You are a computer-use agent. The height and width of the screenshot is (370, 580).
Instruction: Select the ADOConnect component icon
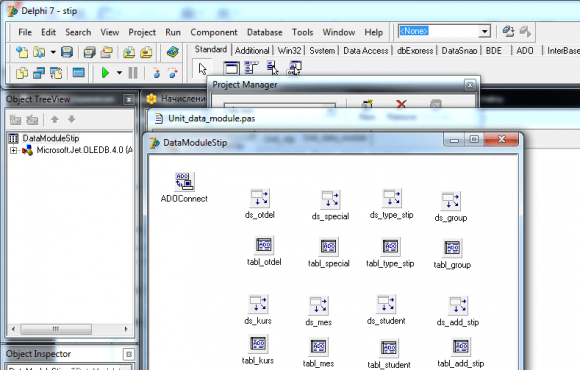click(x=184, y=181)
